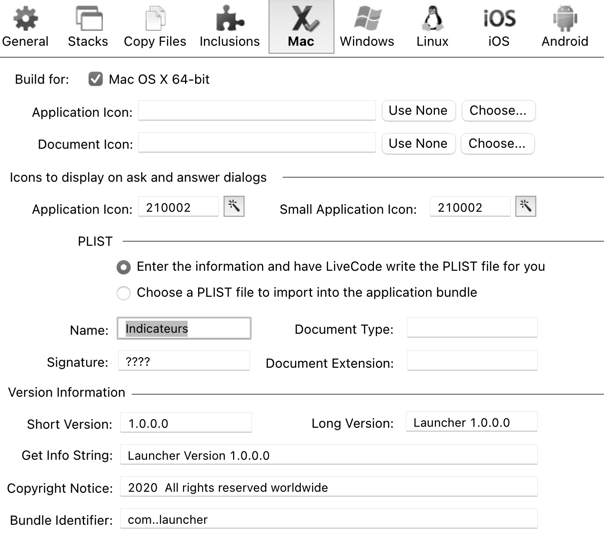Focus the Bundle Identifier field
This screenshot has height=537, width=604.
point(328,520)
